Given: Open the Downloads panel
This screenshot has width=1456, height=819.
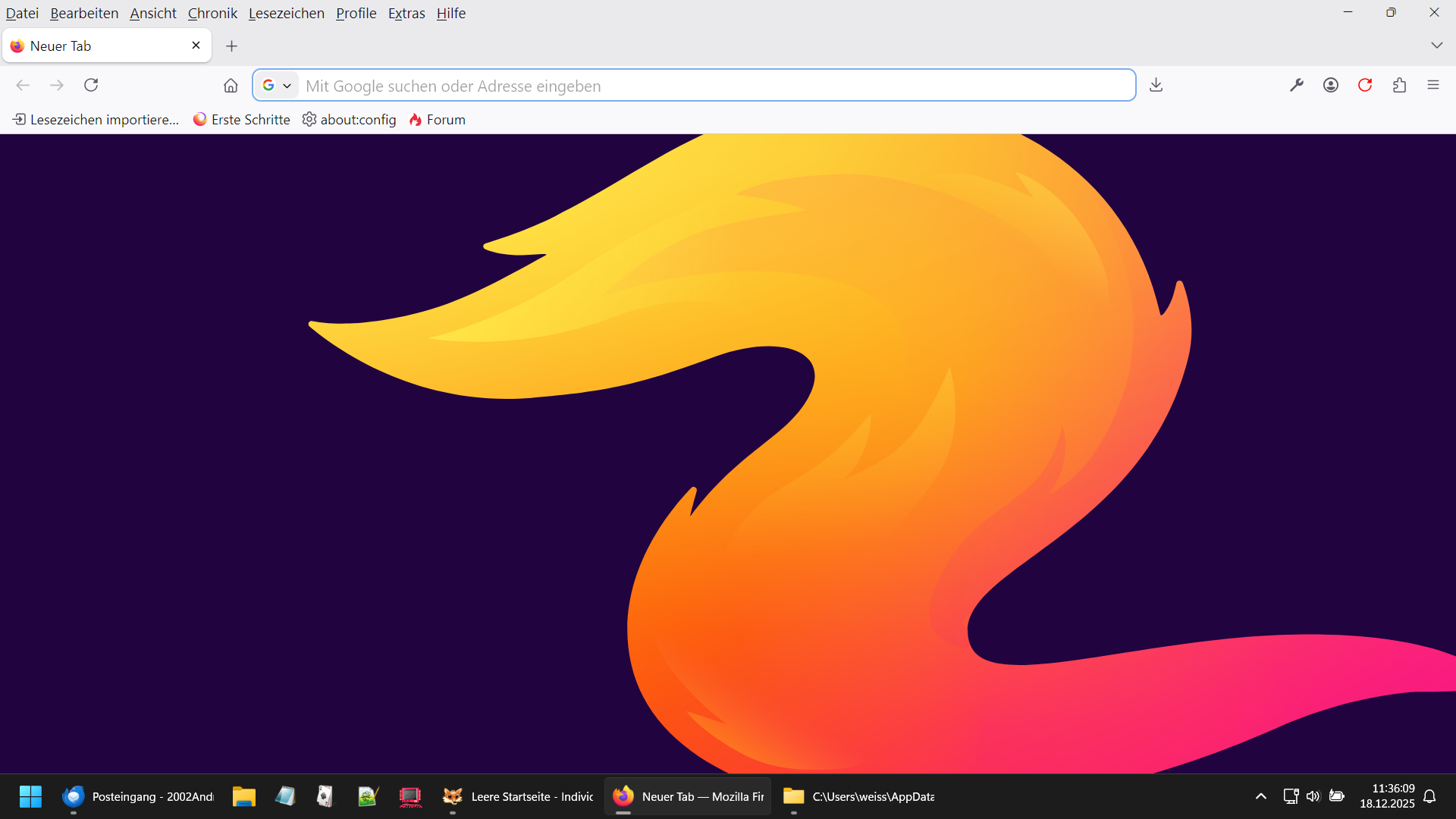Looking at the screenshot, I should click(1156, 85).
